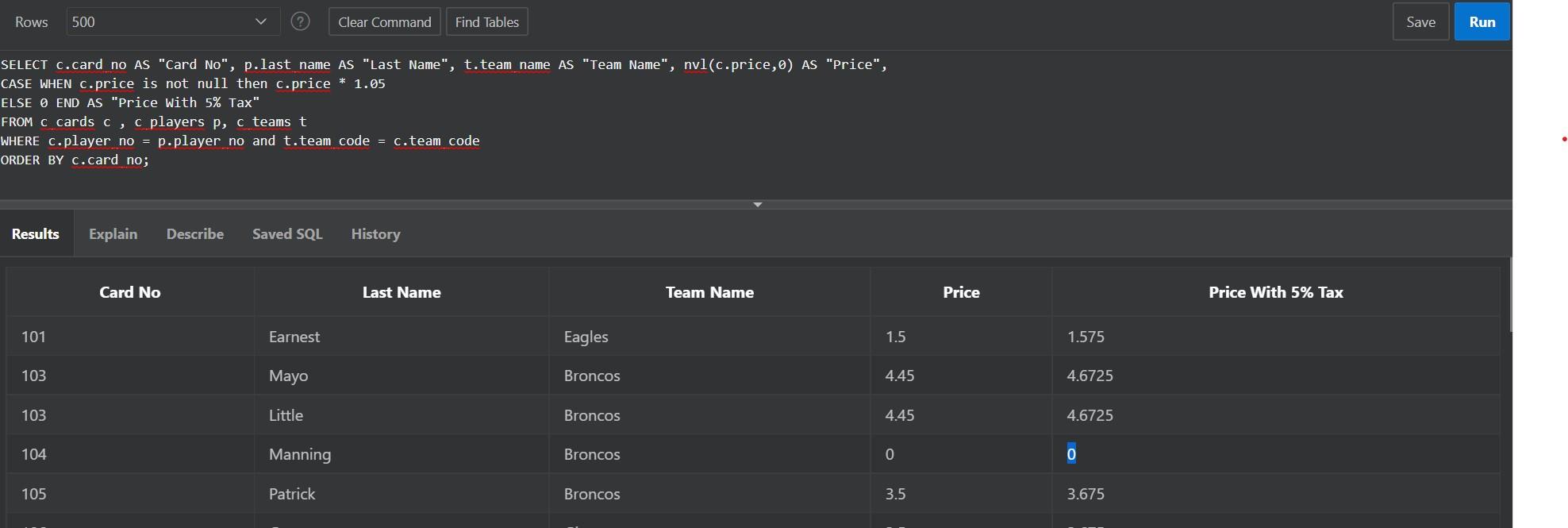Click the Eagles team name cell
1568x528 pixels.
709,336
